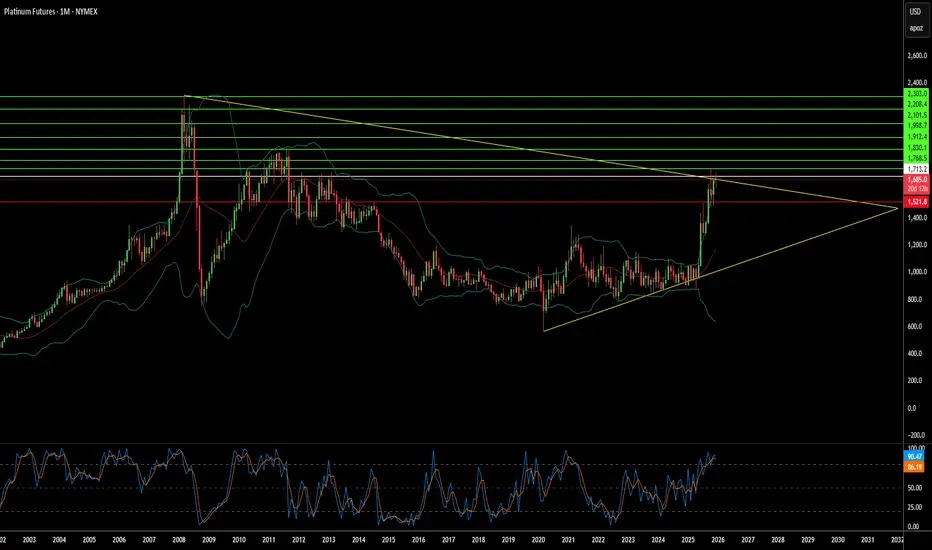Click the red 1,521.8 price label
This screenshot has width=932, height=550.
(x=916, y=202)
